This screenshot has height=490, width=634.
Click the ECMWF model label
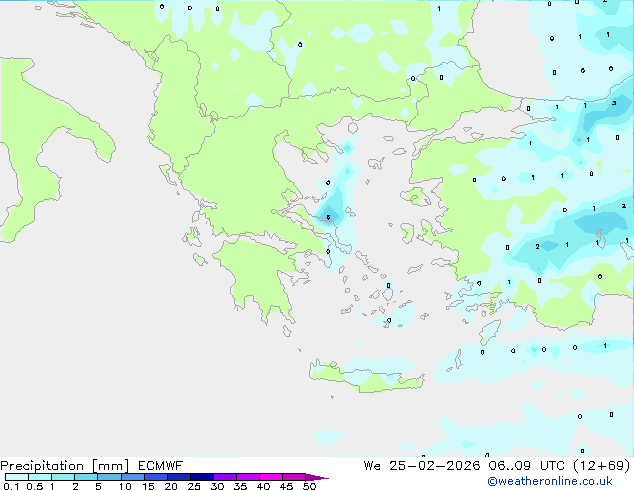(x=160, y=466)
